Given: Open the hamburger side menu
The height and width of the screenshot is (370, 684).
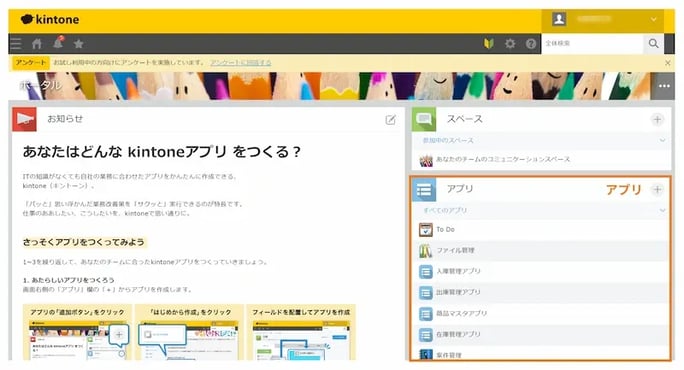Looking at the screenshot, I should 16,44.
